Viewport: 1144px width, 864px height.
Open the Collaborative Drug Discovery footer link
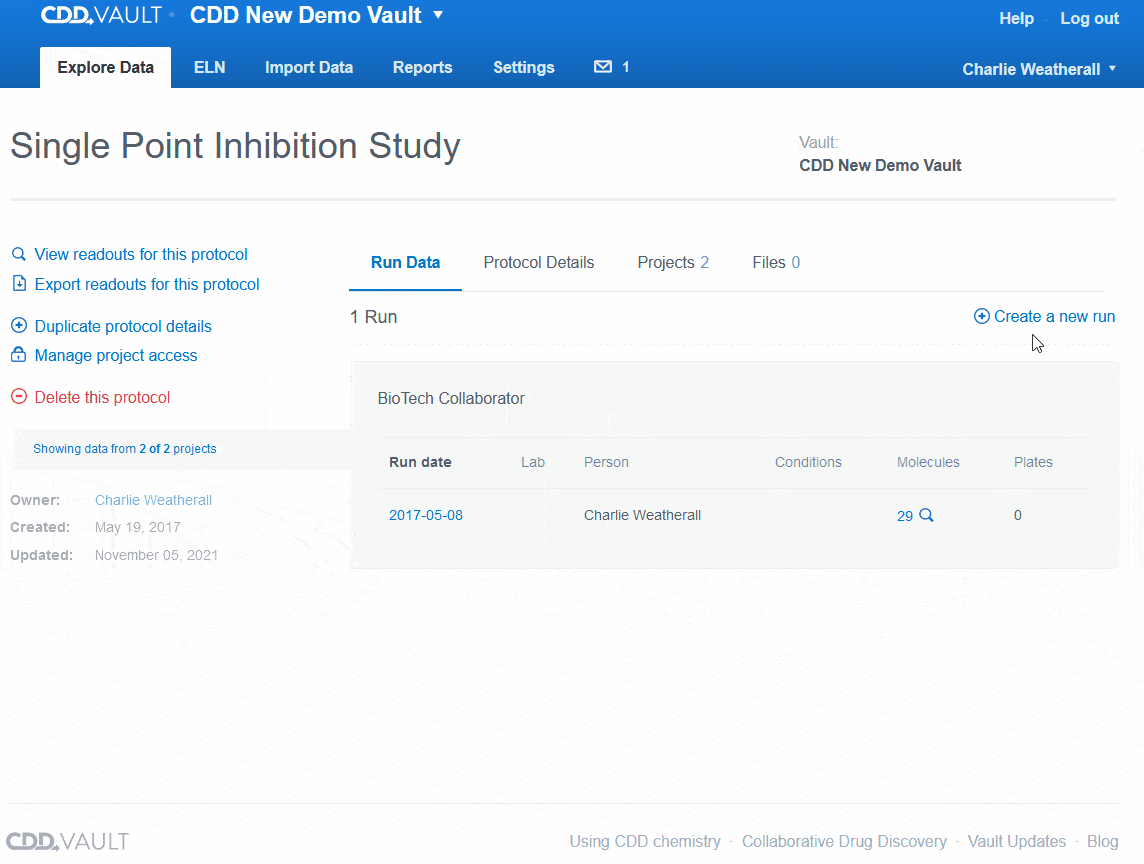point(844,841)
